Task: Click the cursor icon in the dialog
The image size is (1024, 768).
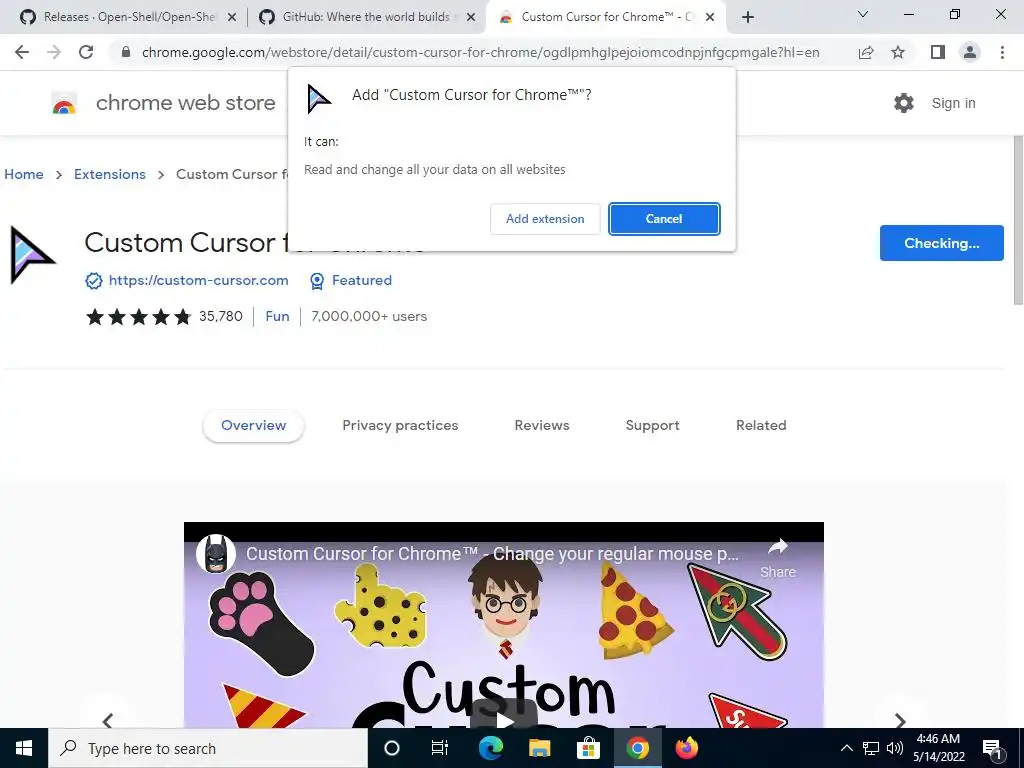Action: tap(319, 99)
